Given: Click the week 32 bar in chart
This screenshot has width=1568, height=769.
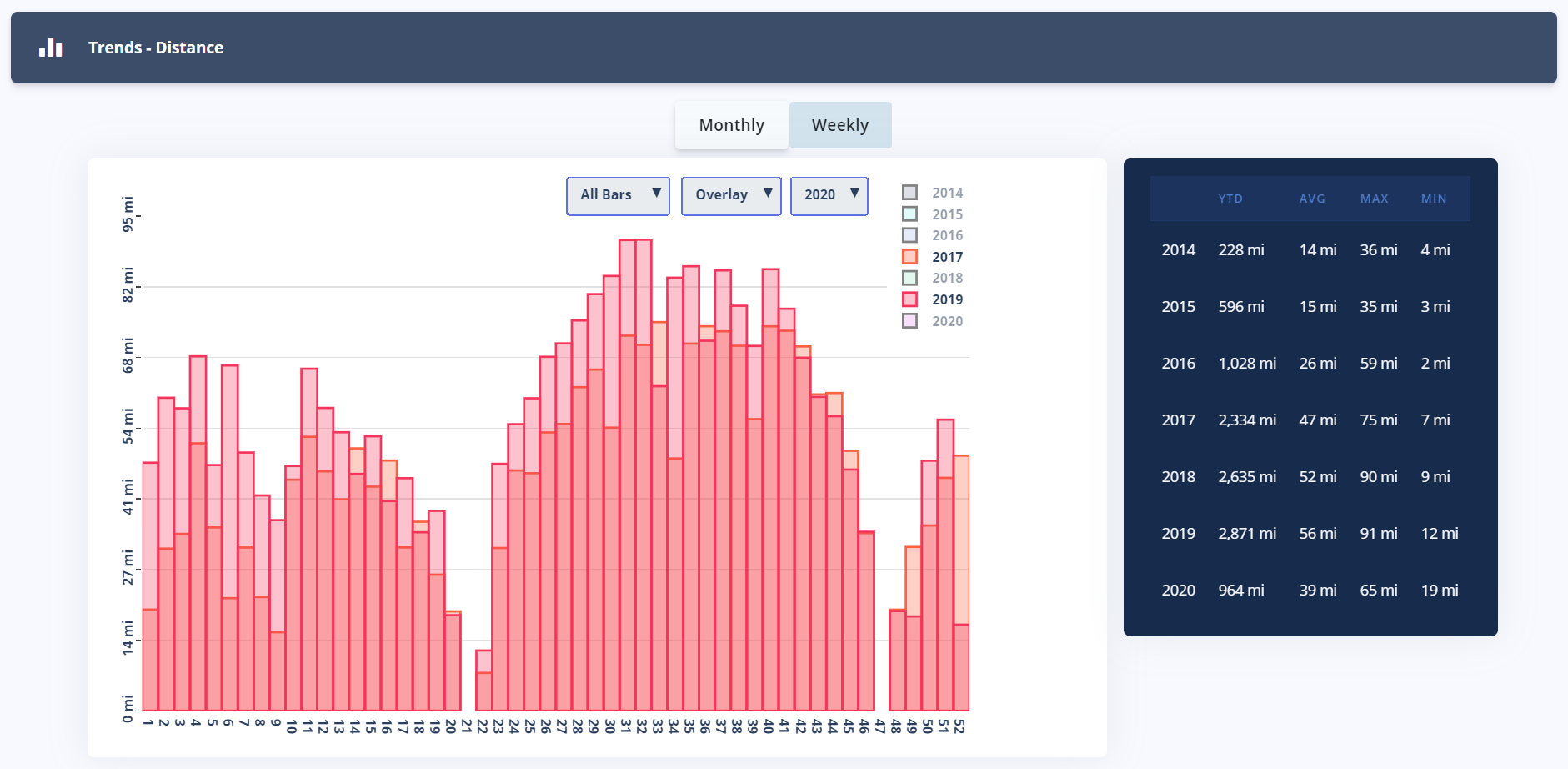Looking at the screenshot, I should [x=643, y=500].
